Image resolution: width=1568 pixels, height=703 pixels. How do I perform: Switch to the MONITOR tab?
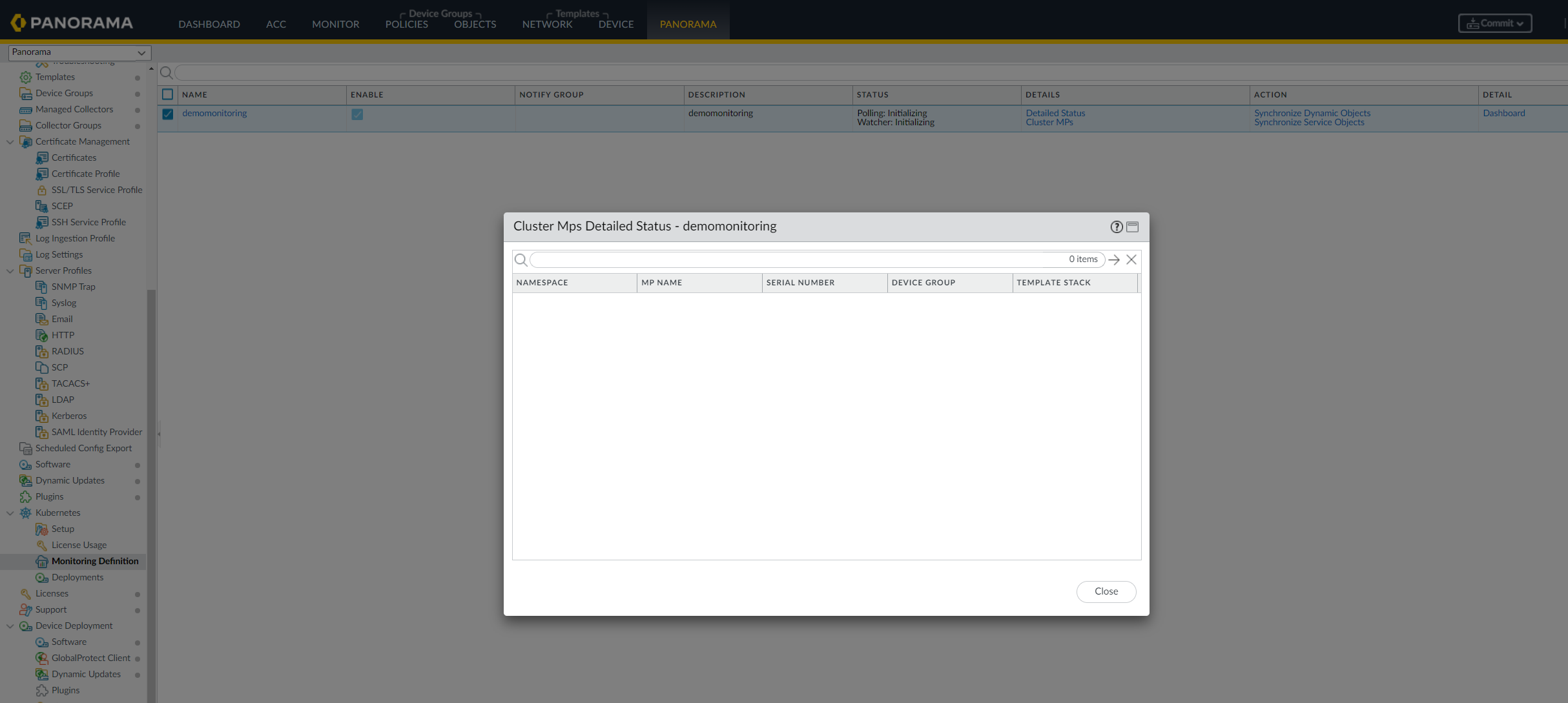click(335, 24)
